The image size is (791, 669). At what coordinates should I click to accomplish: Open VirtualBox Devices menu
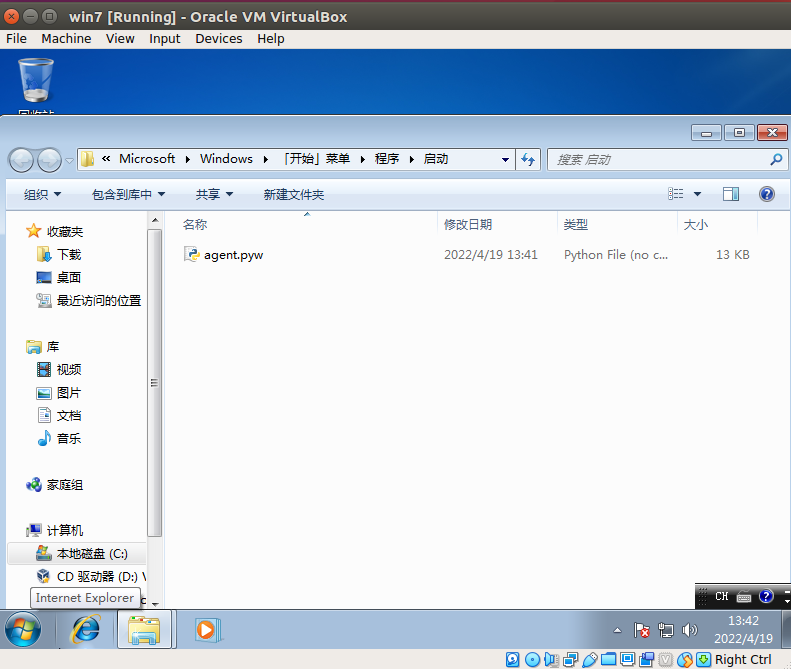tap(218, 39)
